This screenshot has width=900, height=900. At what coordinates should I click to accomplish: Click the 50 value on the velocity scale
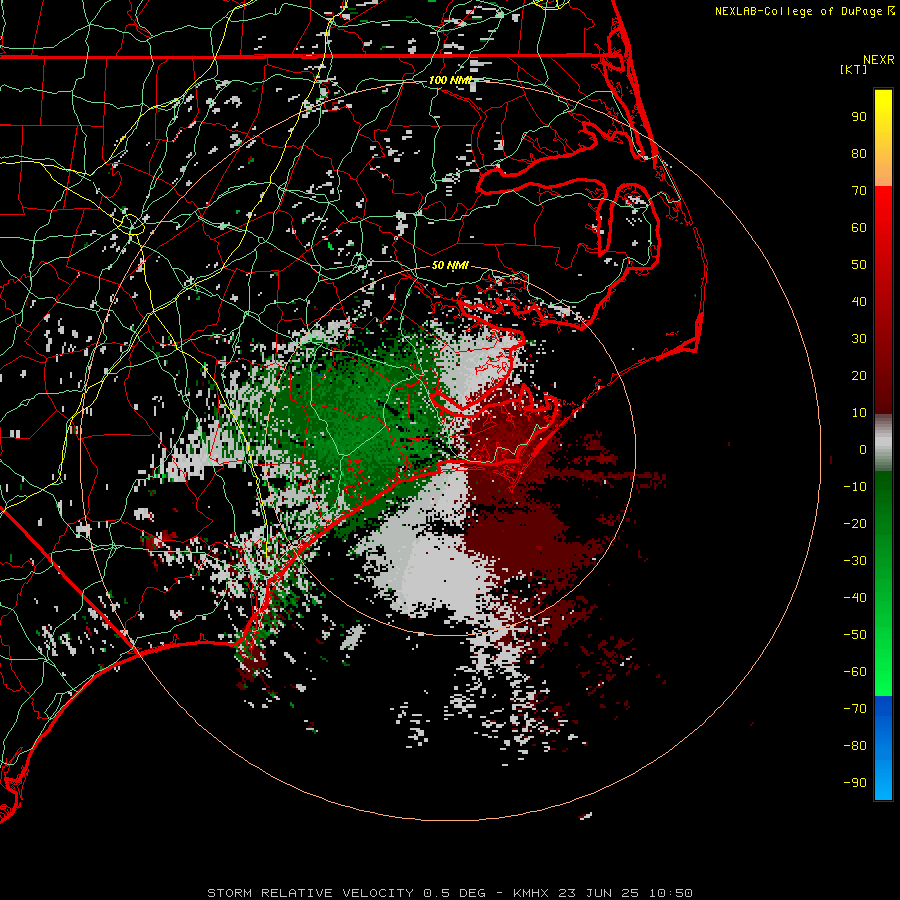859,265
